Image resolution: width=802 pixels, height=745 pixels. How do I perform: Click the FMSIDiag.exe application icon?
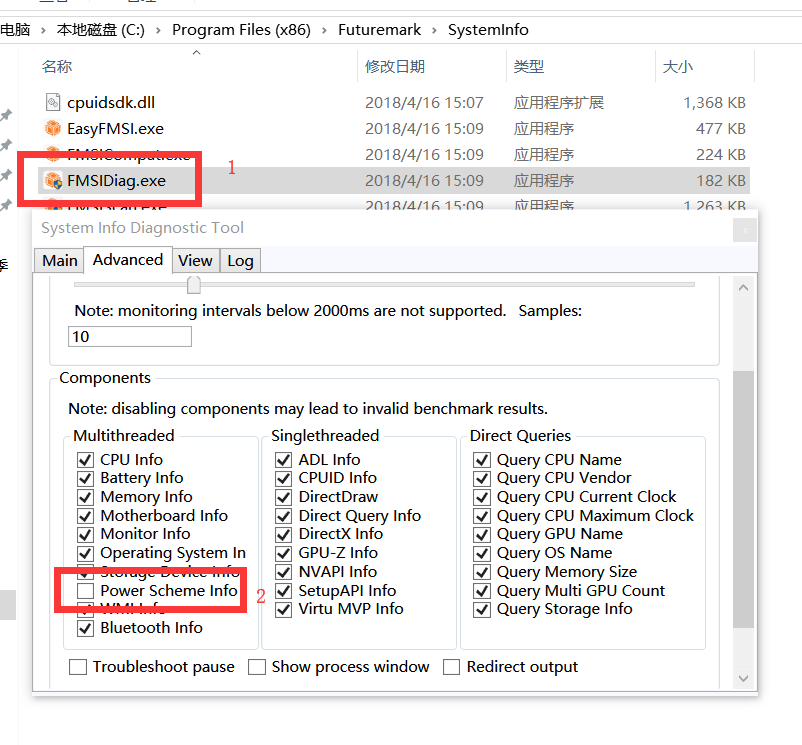point(53,181)
